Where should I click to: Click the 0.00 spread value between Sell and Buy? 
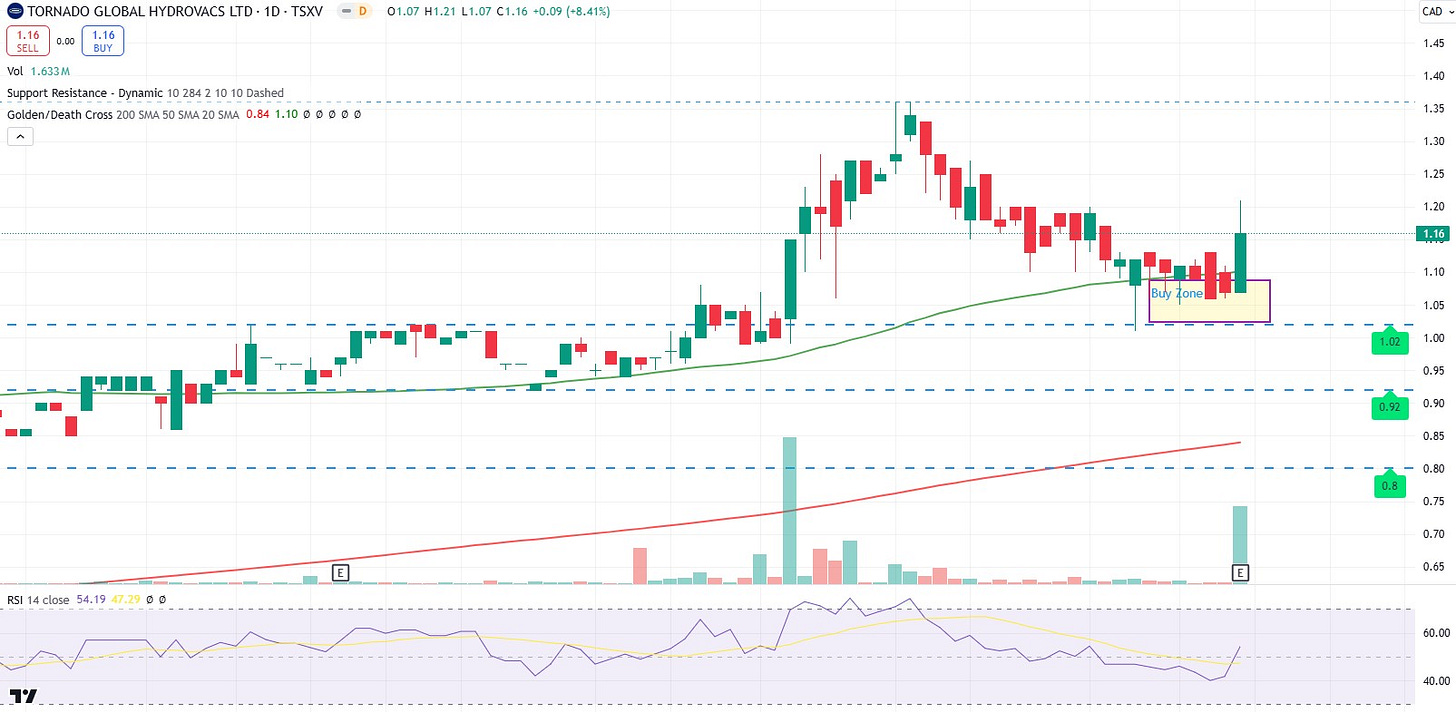(64, 42)
